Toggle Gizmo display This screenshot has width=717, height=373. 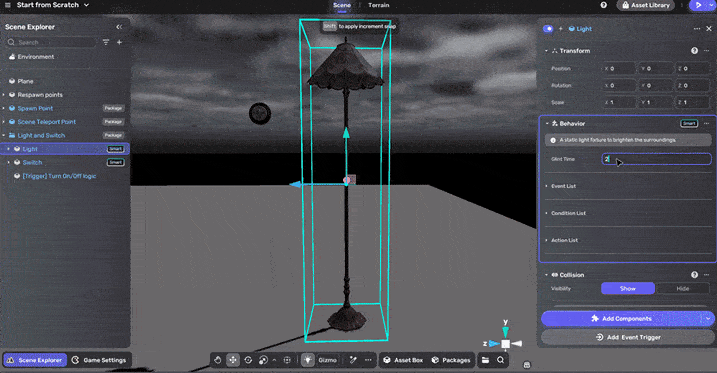click(327, 360)
